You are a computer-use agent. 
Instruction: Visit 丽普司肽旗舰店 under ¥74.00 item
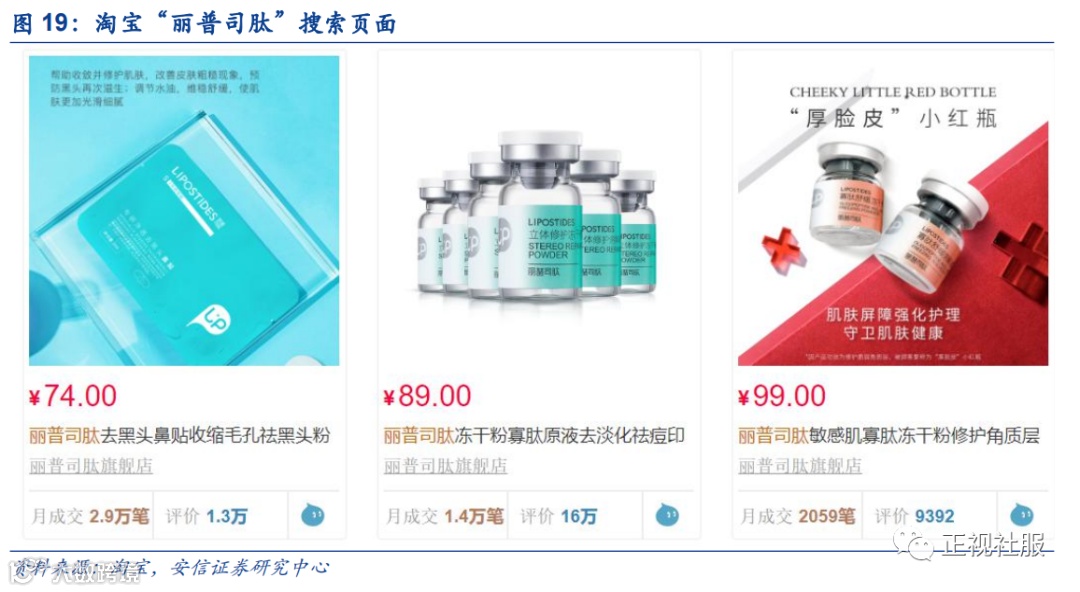click(x=91, y=467)
